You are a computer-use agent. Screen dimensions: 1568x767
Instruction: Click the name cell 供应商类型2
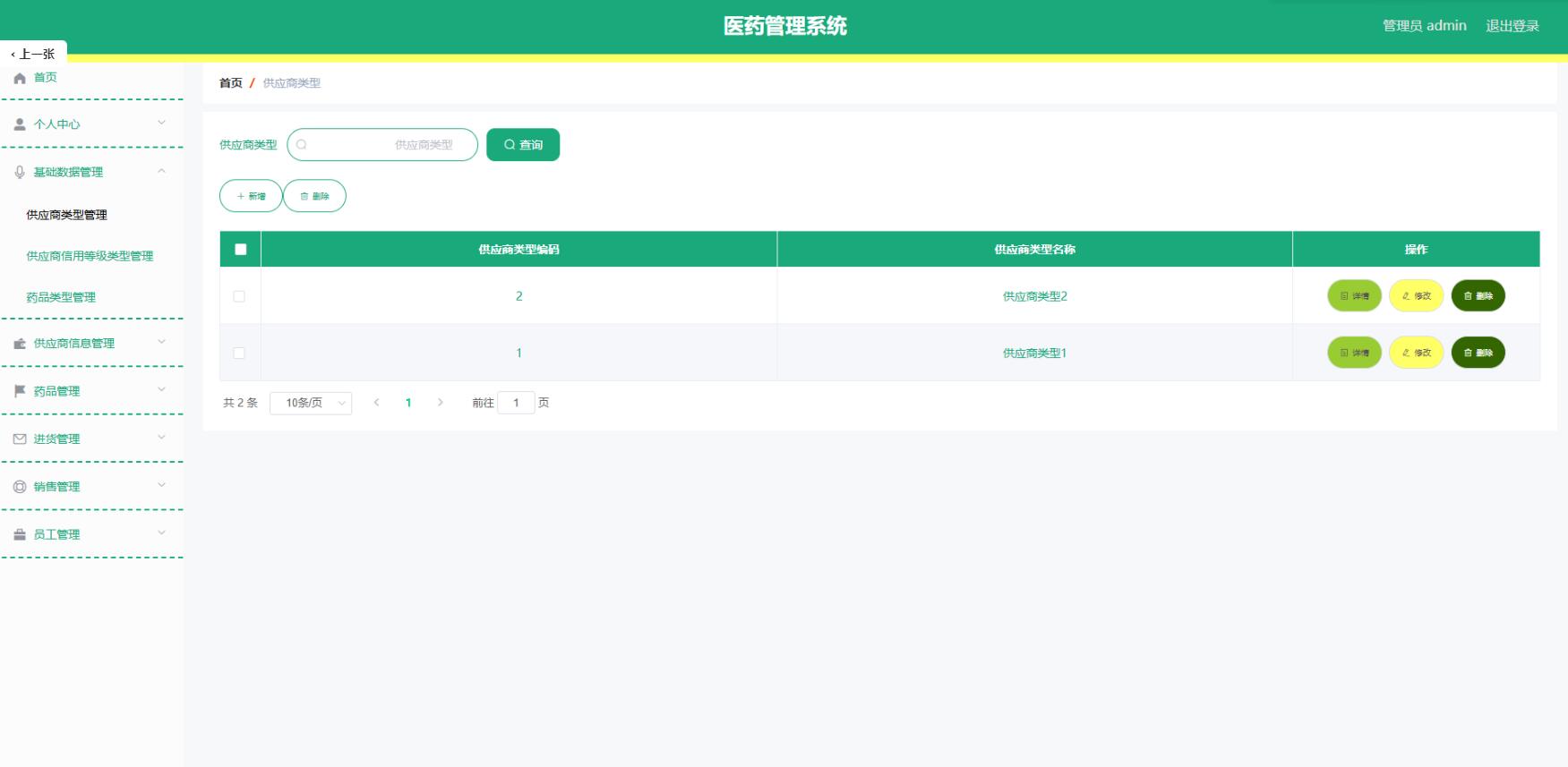pyautogui.click(x=1034, y=296)
